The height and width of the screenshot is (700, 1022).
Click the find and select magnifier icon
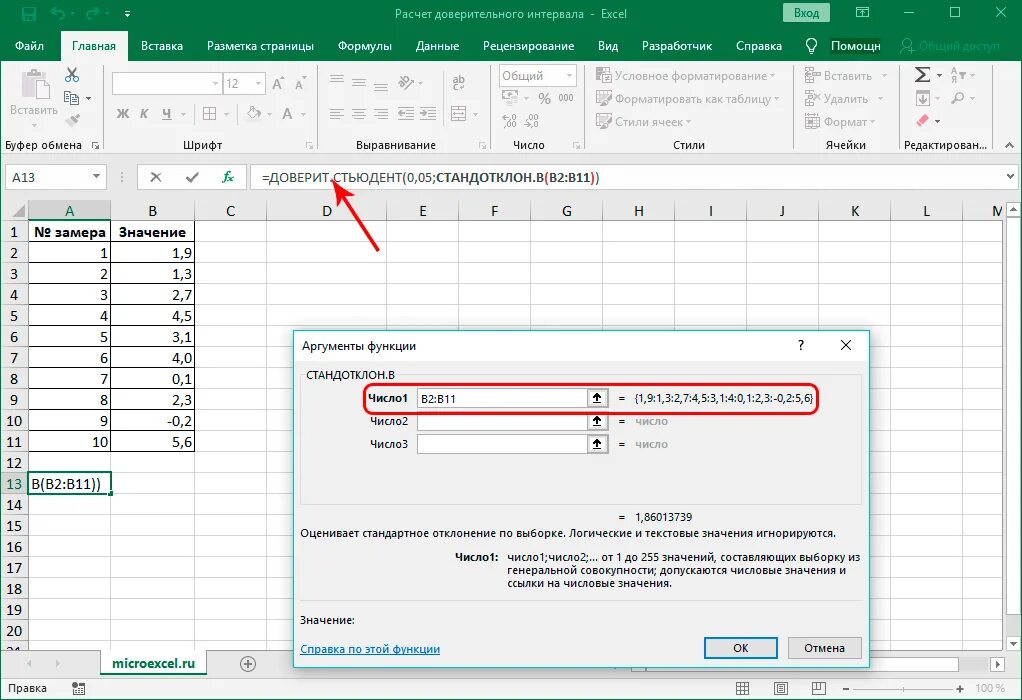tap(957, 98)
